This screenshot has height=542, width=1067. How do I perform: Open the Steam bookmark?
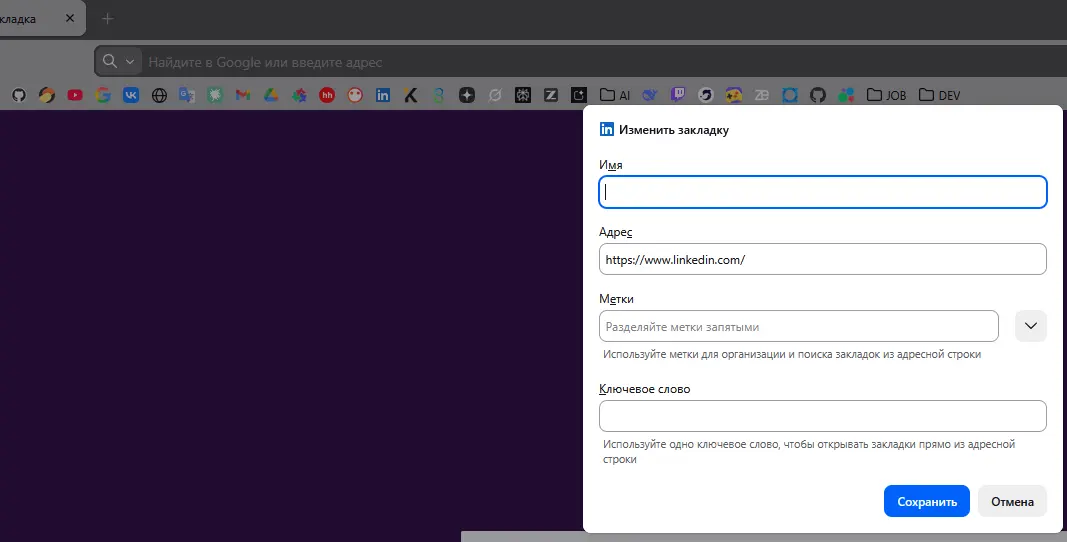tap(706, 95)
